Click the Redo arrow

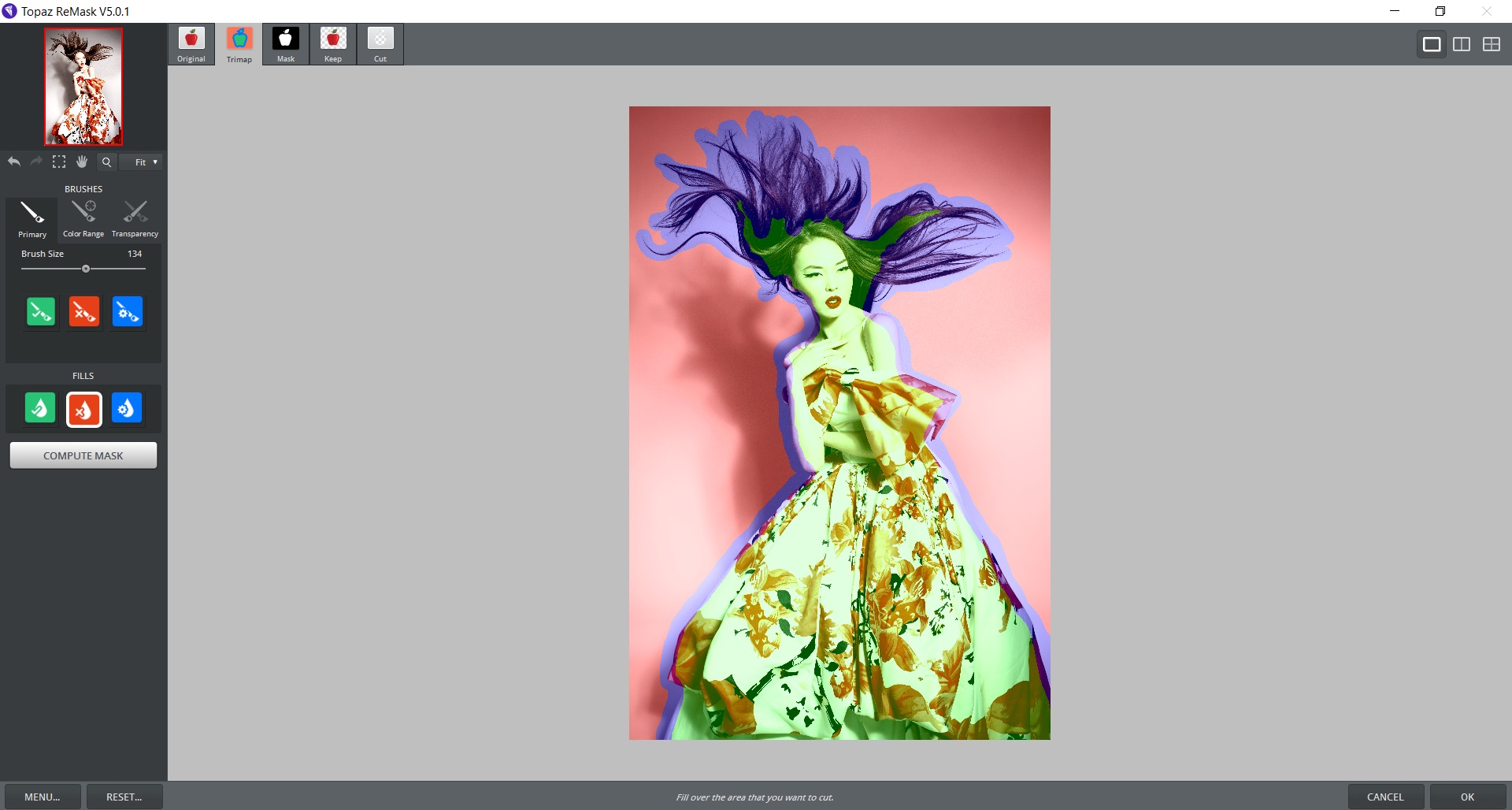pos(35,162)
